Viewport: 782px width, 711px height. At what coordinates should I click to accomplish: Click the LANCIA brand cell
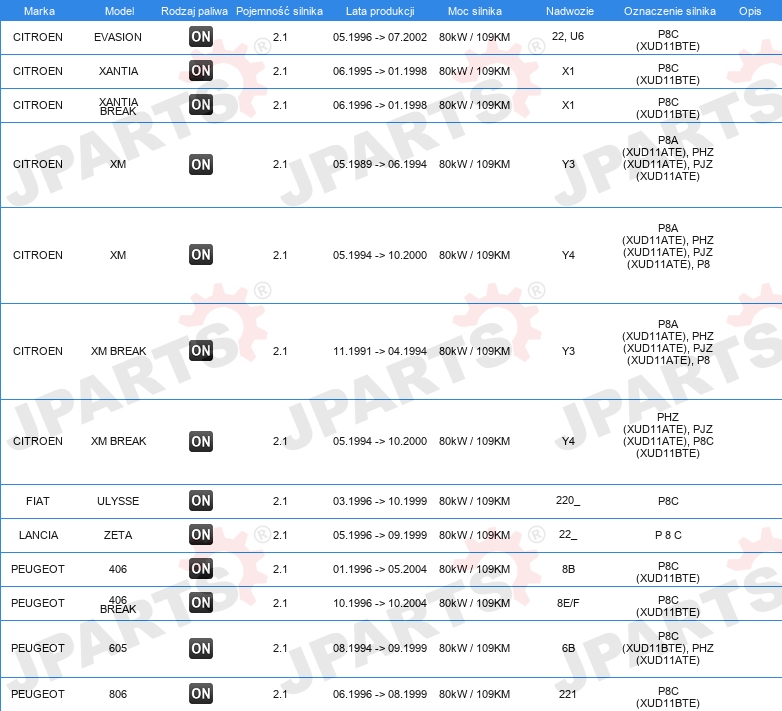(x=38, y=535)
